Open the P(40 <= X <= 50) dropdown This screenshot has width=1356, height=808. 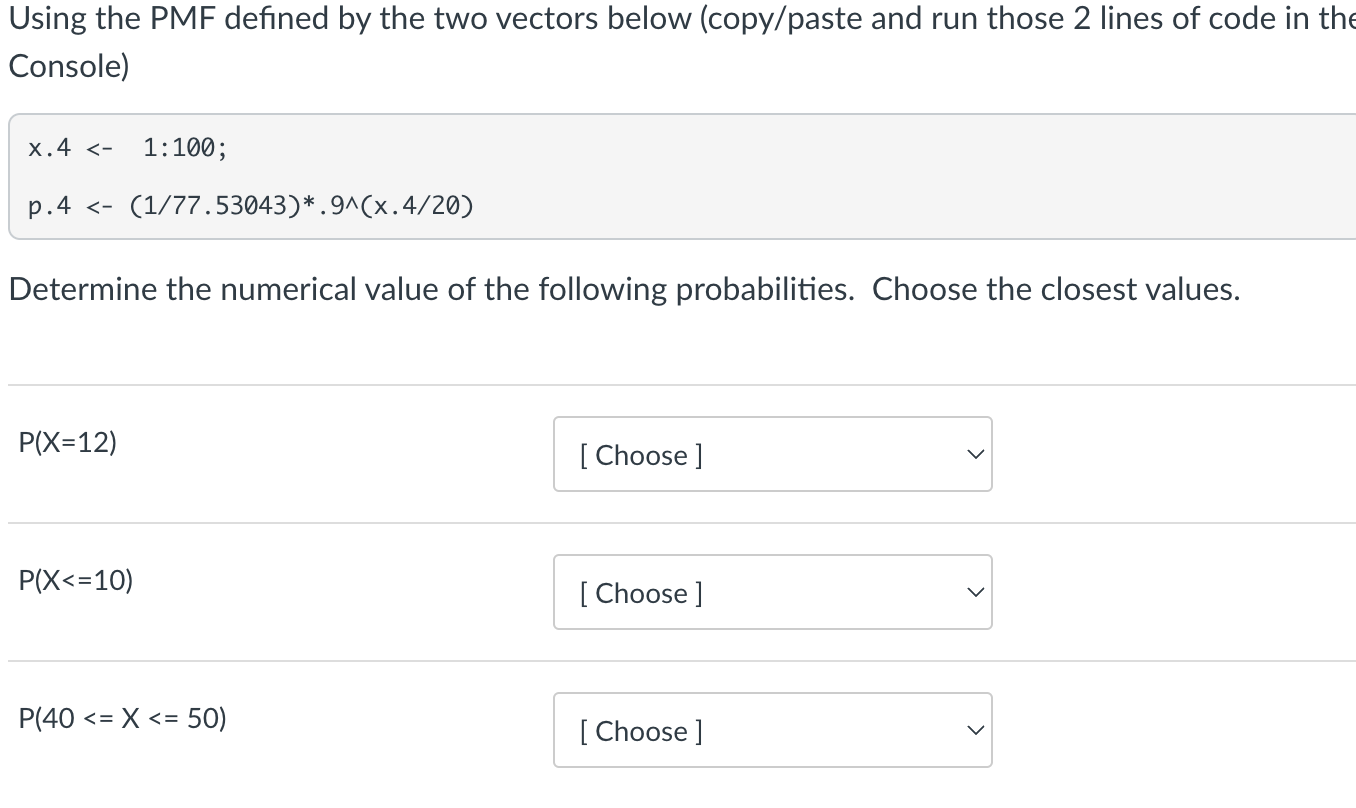(x=771, y=730)
